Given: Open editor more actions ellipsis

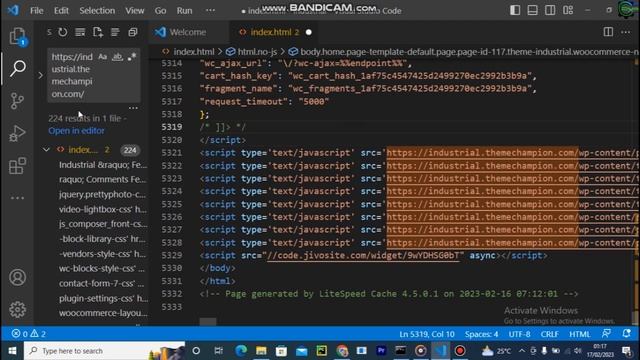Looking at the screenshot, I should pyautogui.click(x=626, y=32).
